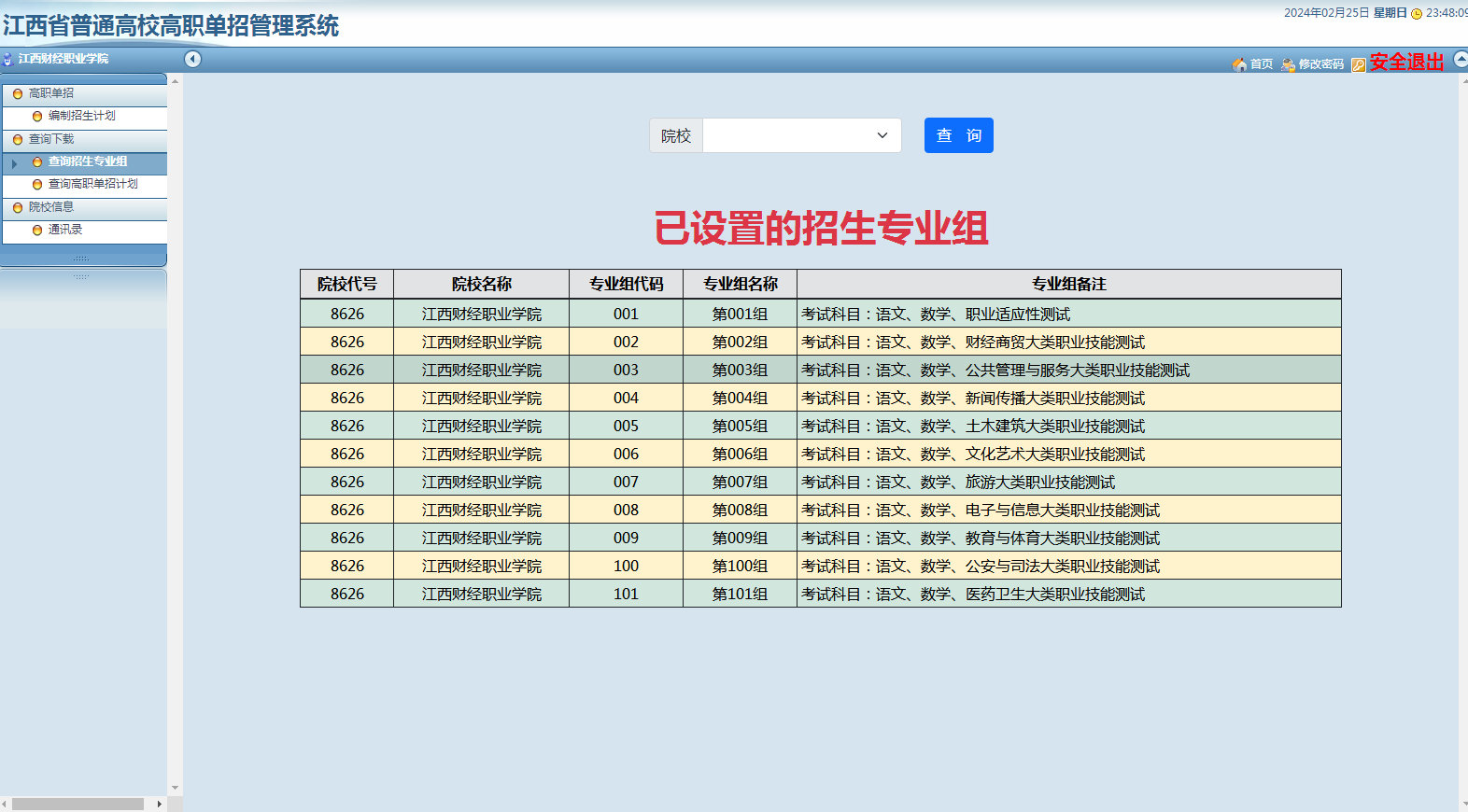The width and height of the screenshot is (1468, 812).
Task: Click the bullet icon of 编制招生计划
Action: 37,117
